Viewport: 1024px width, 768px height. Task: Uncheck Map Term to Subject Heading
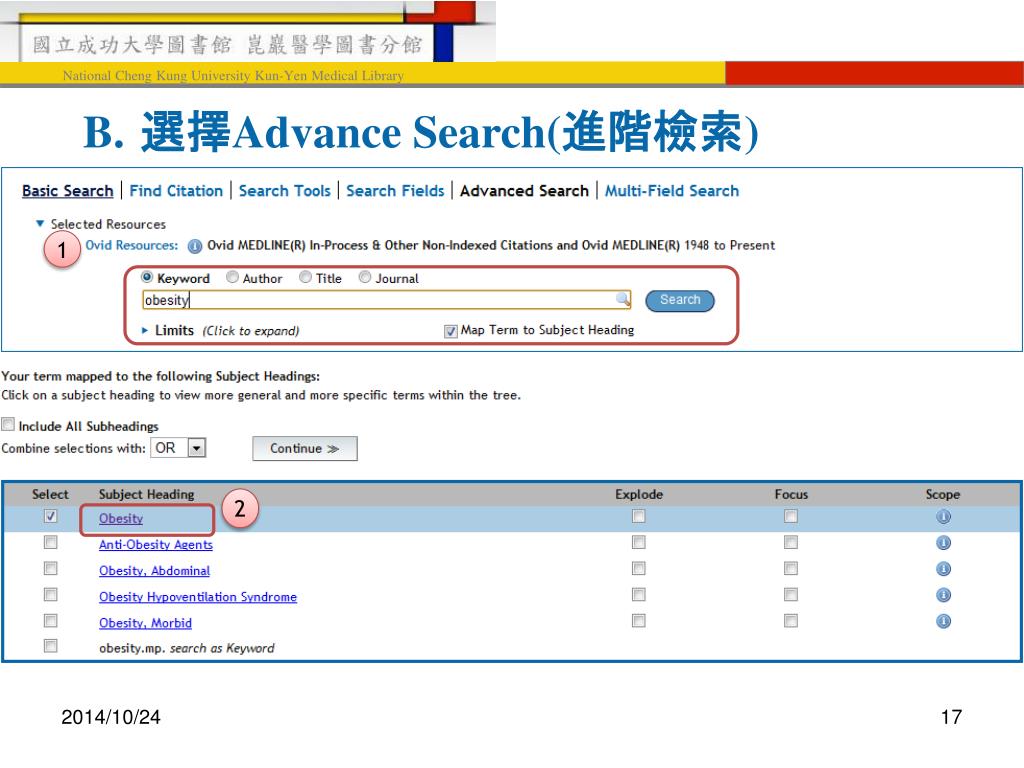[x=451, y=331]
